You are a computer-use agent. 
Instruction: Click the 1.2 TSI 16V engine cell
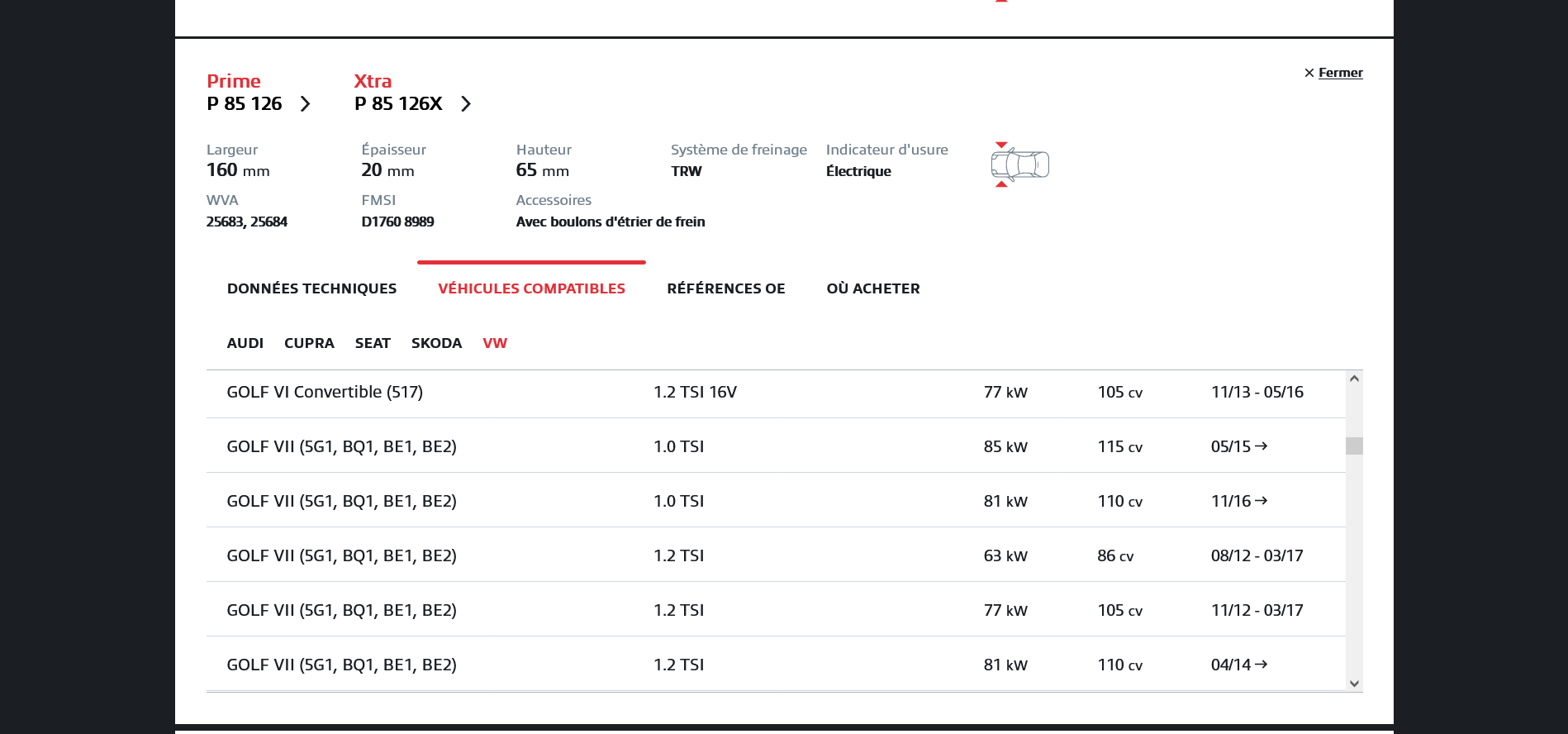[696, 392]
